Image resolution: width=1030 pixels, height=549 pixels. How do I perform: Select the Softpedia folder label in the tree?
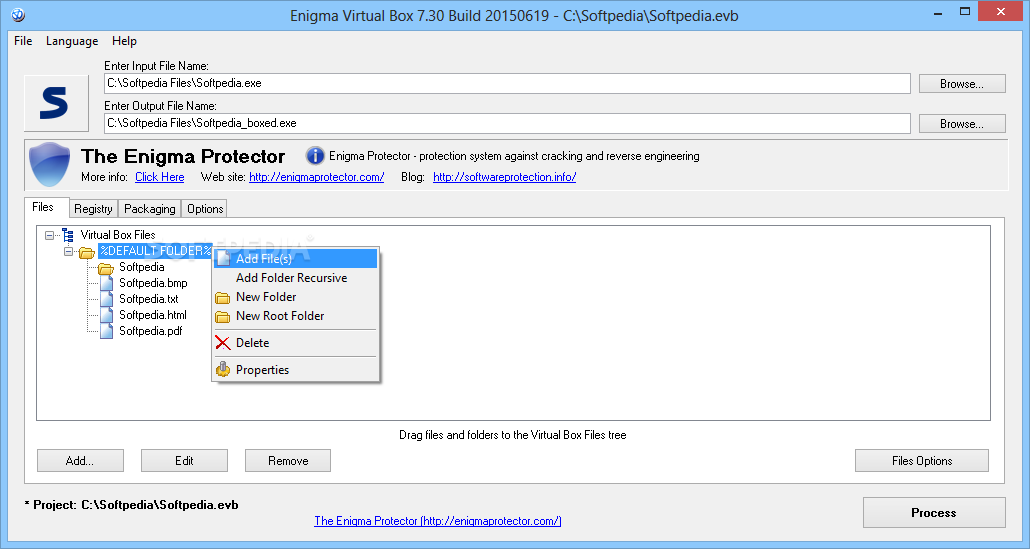[x=142, y=267]
